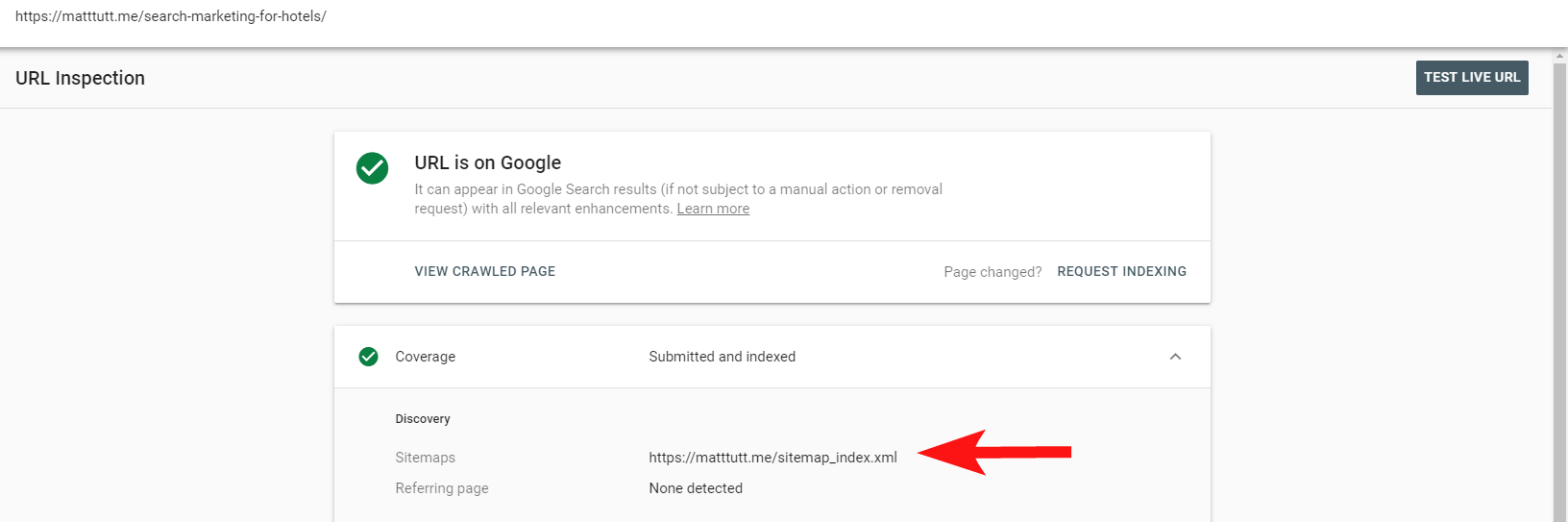
Task: Click REQUEST INDEXING
Action: click(x=1121, y=271)
